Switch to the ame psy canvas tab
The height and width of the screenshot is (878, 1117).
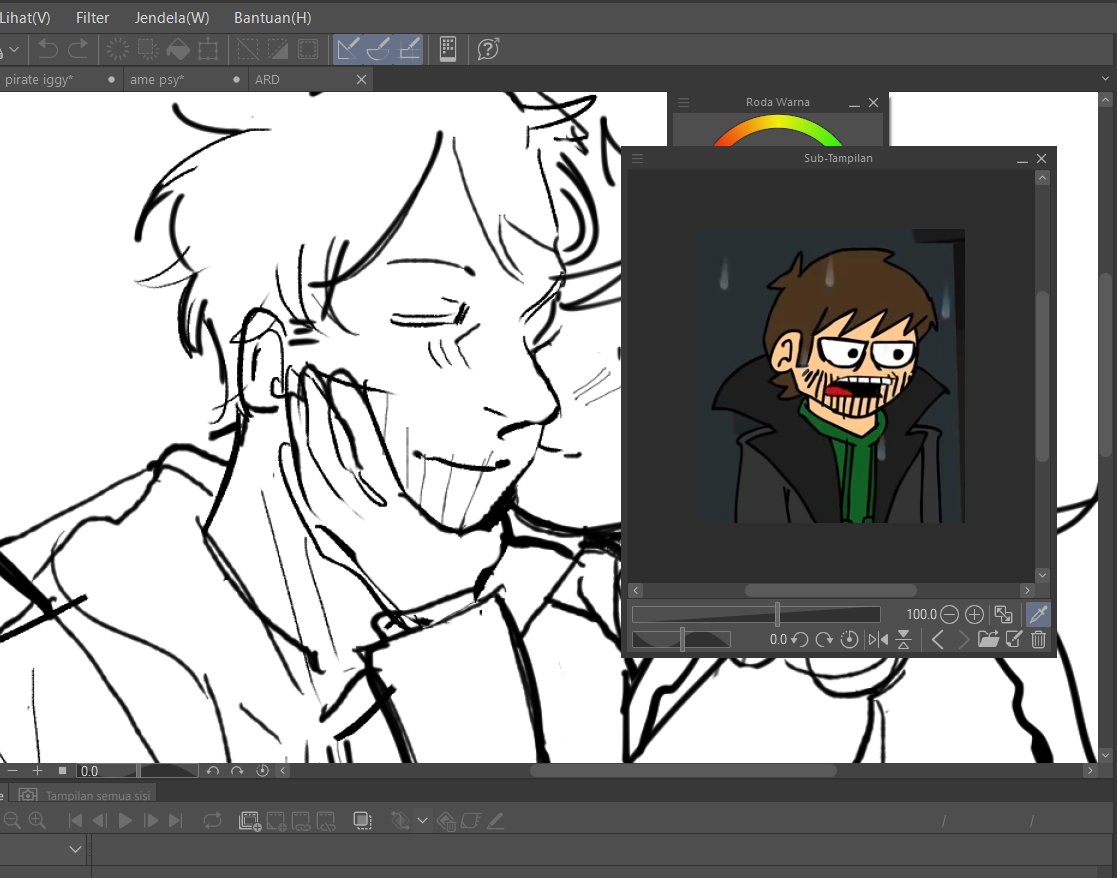(185, 79)
